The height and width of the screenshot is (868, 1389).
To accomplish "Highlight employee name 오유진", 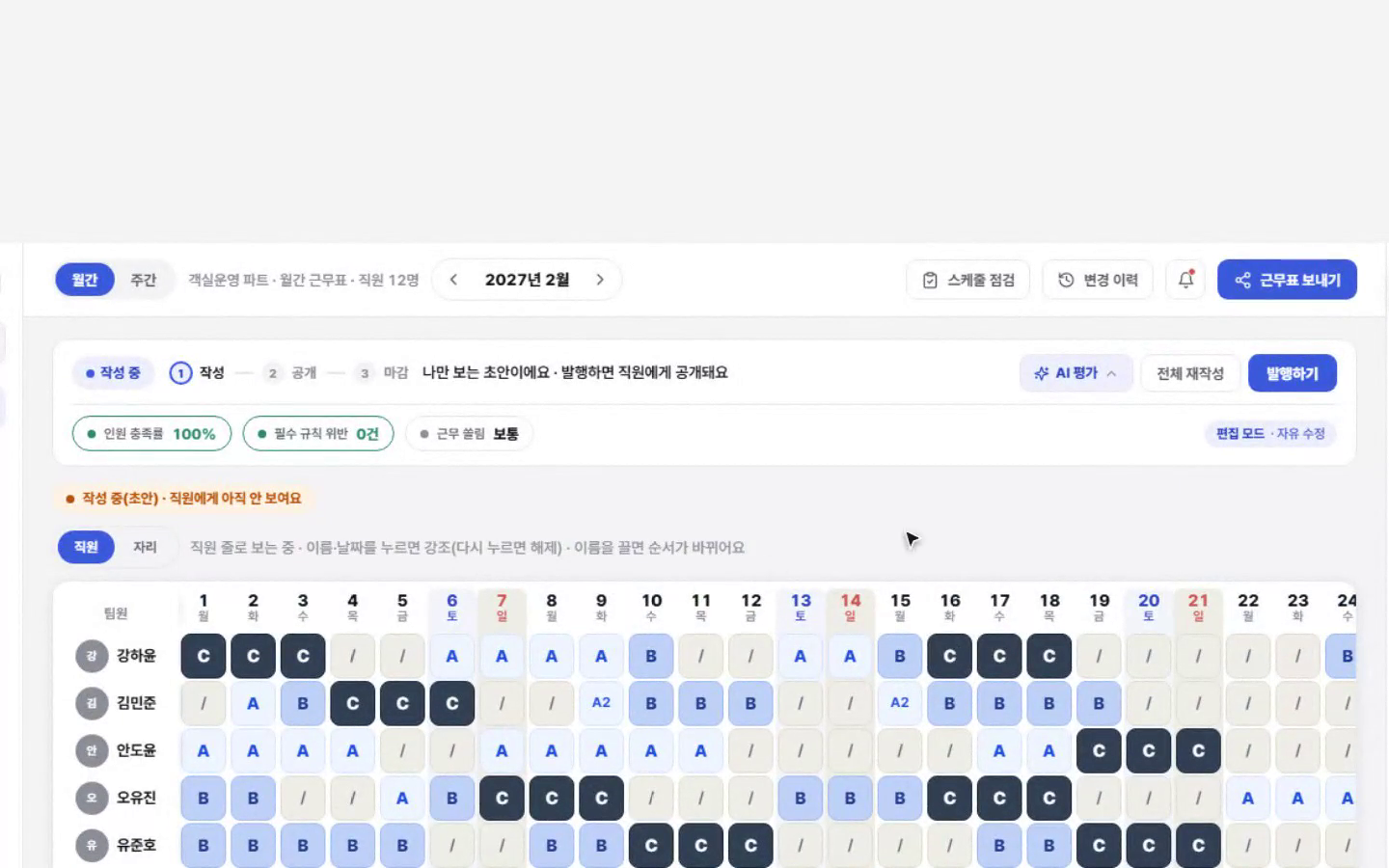I will (x=136, y=798).
